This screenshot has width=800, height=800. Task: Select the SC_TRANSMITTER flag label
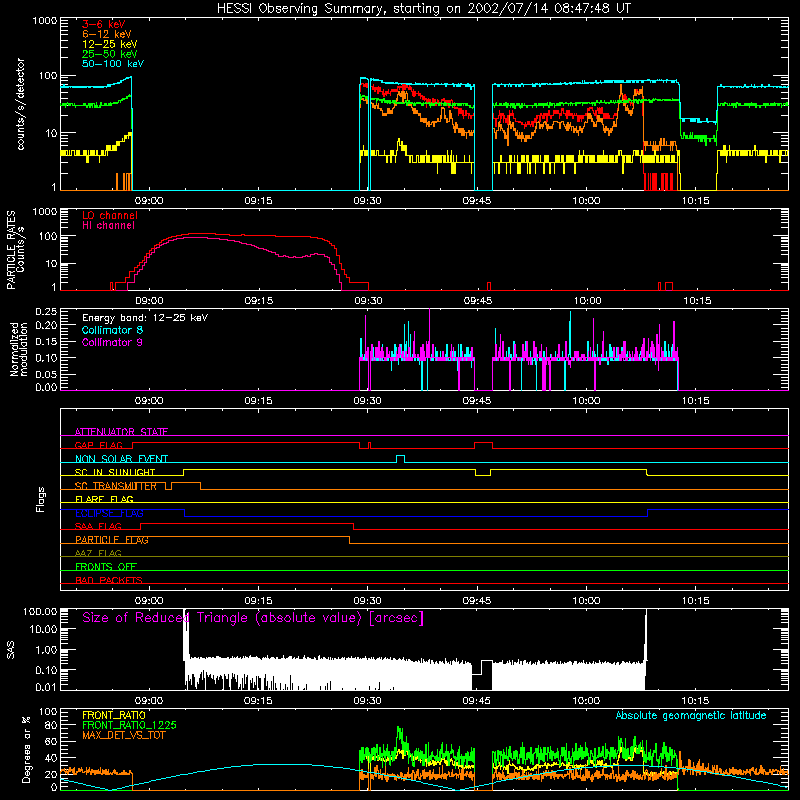[x=116, y=486]
